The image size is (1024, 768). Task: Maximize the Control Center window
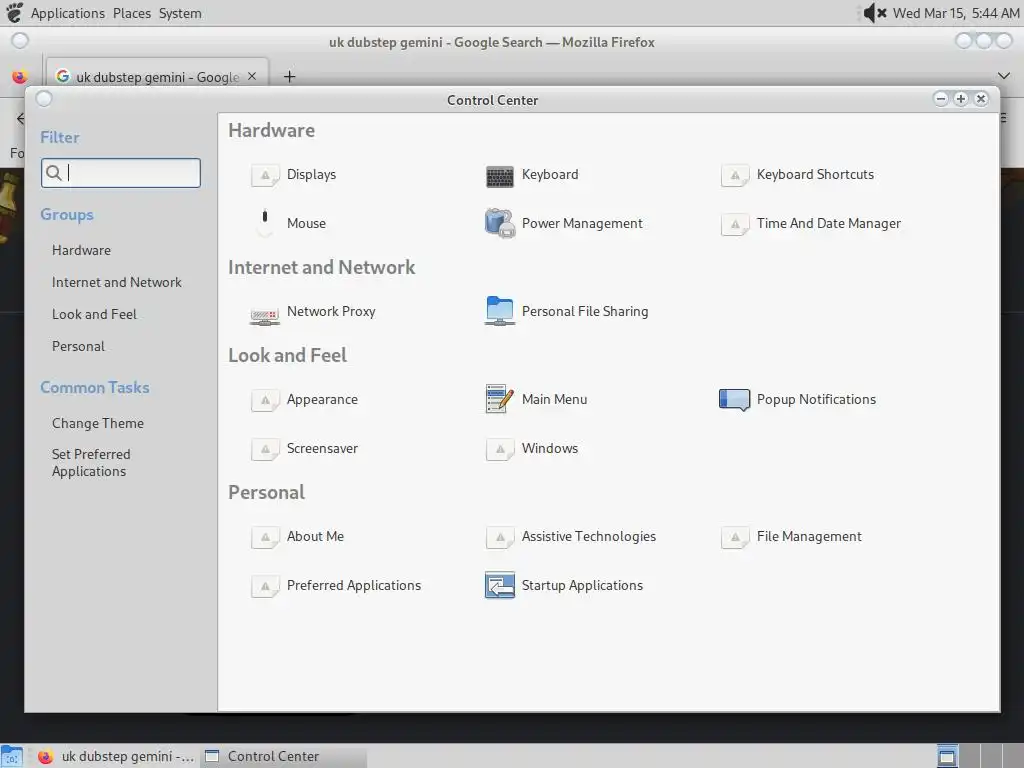coord(961,99)
